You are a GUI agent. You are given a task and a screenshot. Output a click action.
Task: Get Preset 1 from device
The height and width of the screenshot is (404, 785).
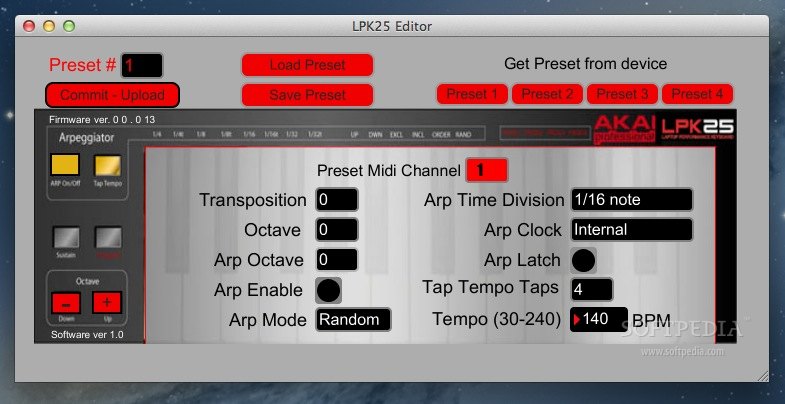click(x=472, y=94)
